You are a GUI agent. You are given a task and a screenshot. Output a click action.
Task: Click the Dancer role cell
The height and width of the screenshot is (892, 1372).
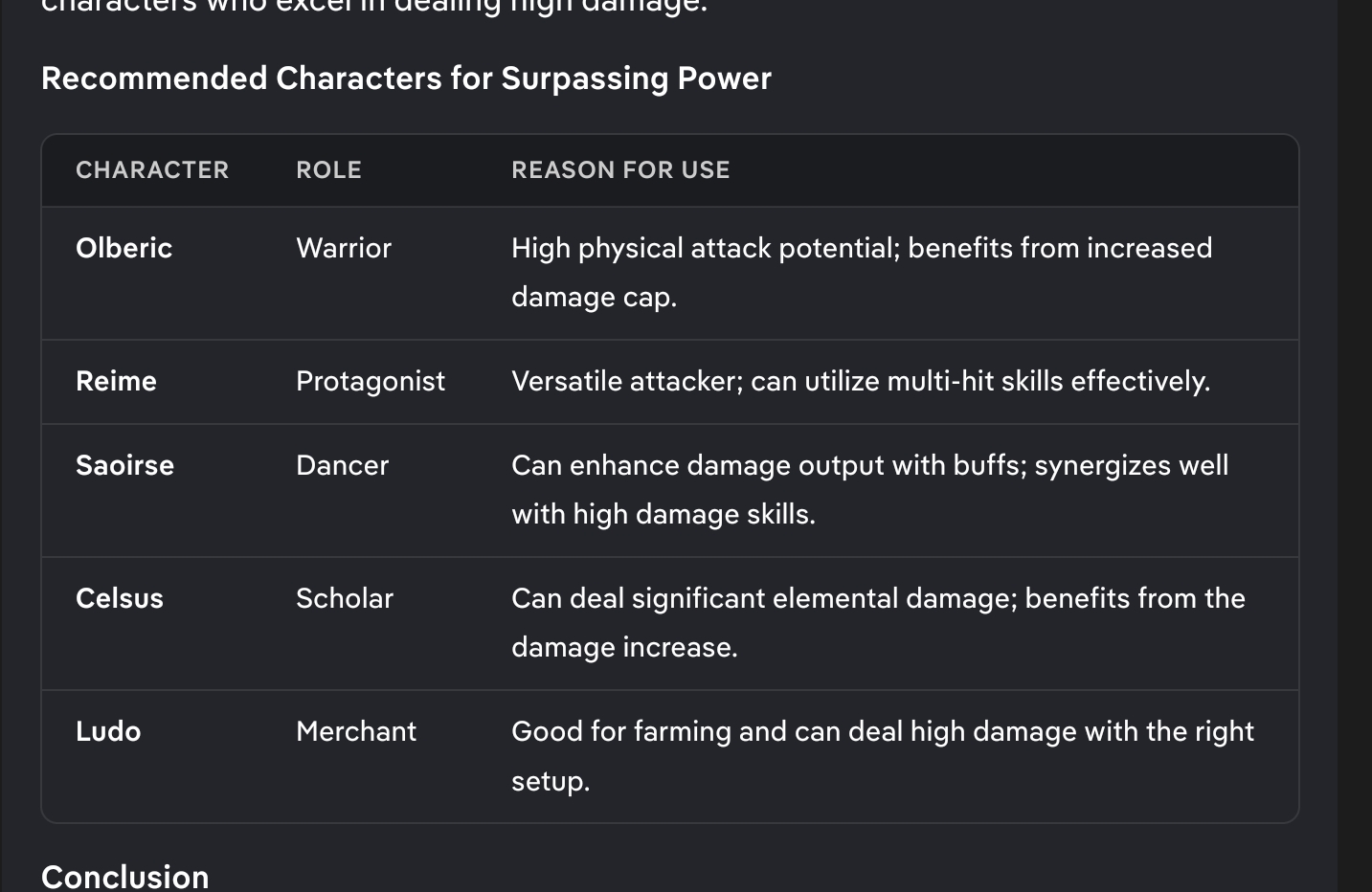[x=342, y=465]
